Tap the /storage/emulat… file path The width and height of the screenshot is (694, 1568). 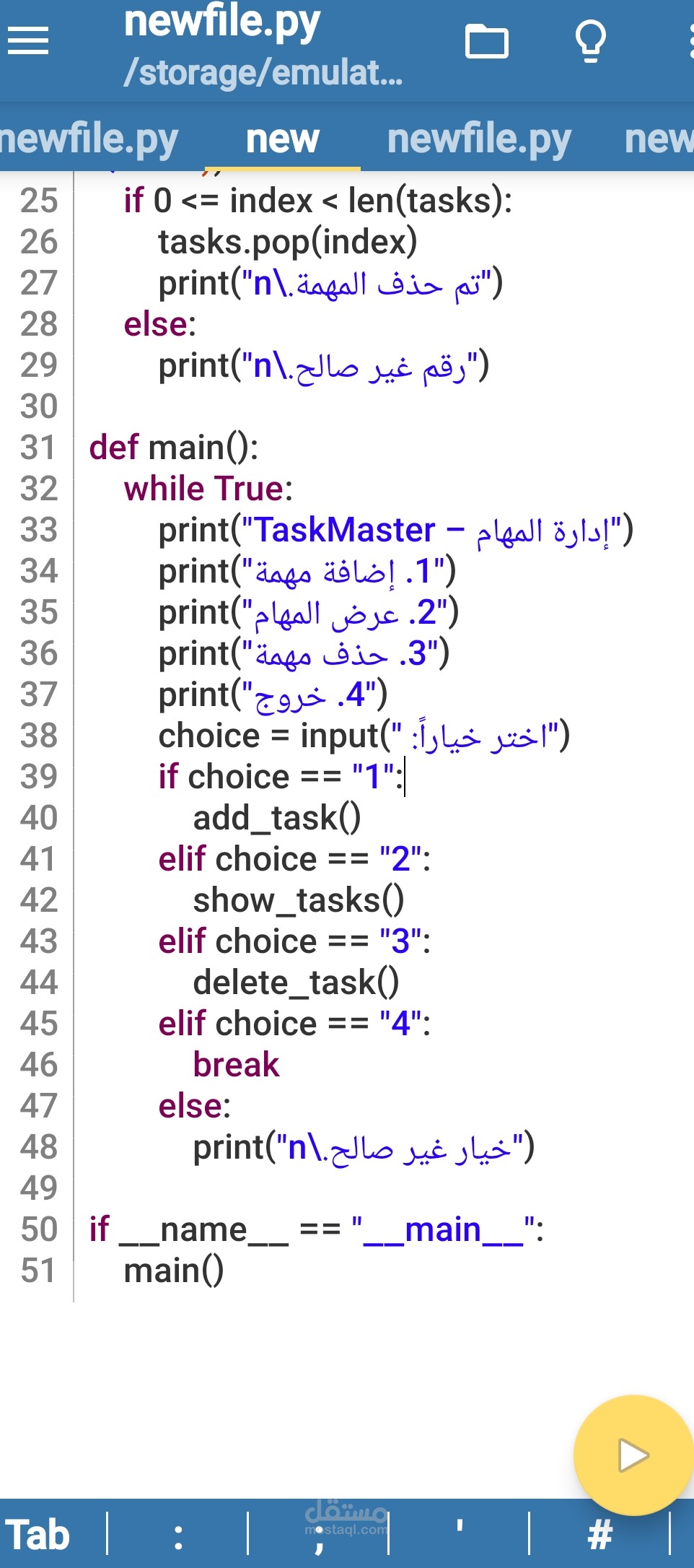263,72
